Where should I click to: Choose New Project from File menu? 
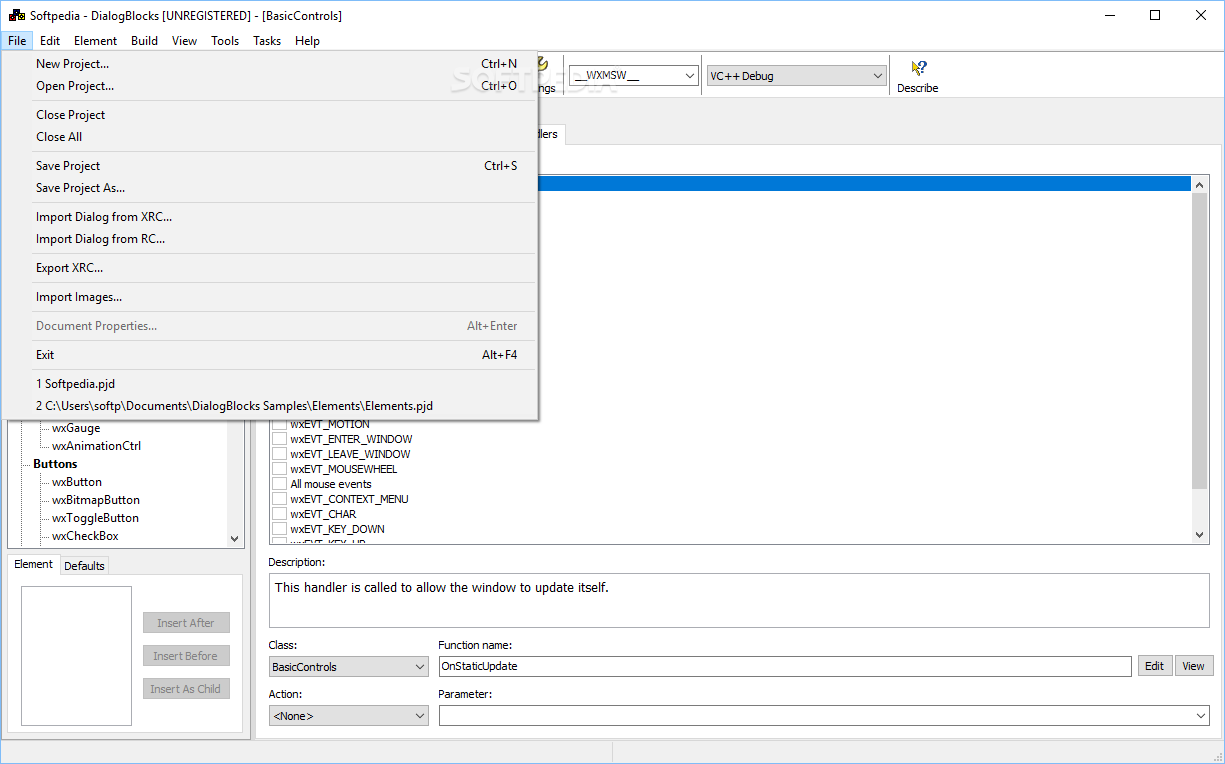[x=270, y=64]
